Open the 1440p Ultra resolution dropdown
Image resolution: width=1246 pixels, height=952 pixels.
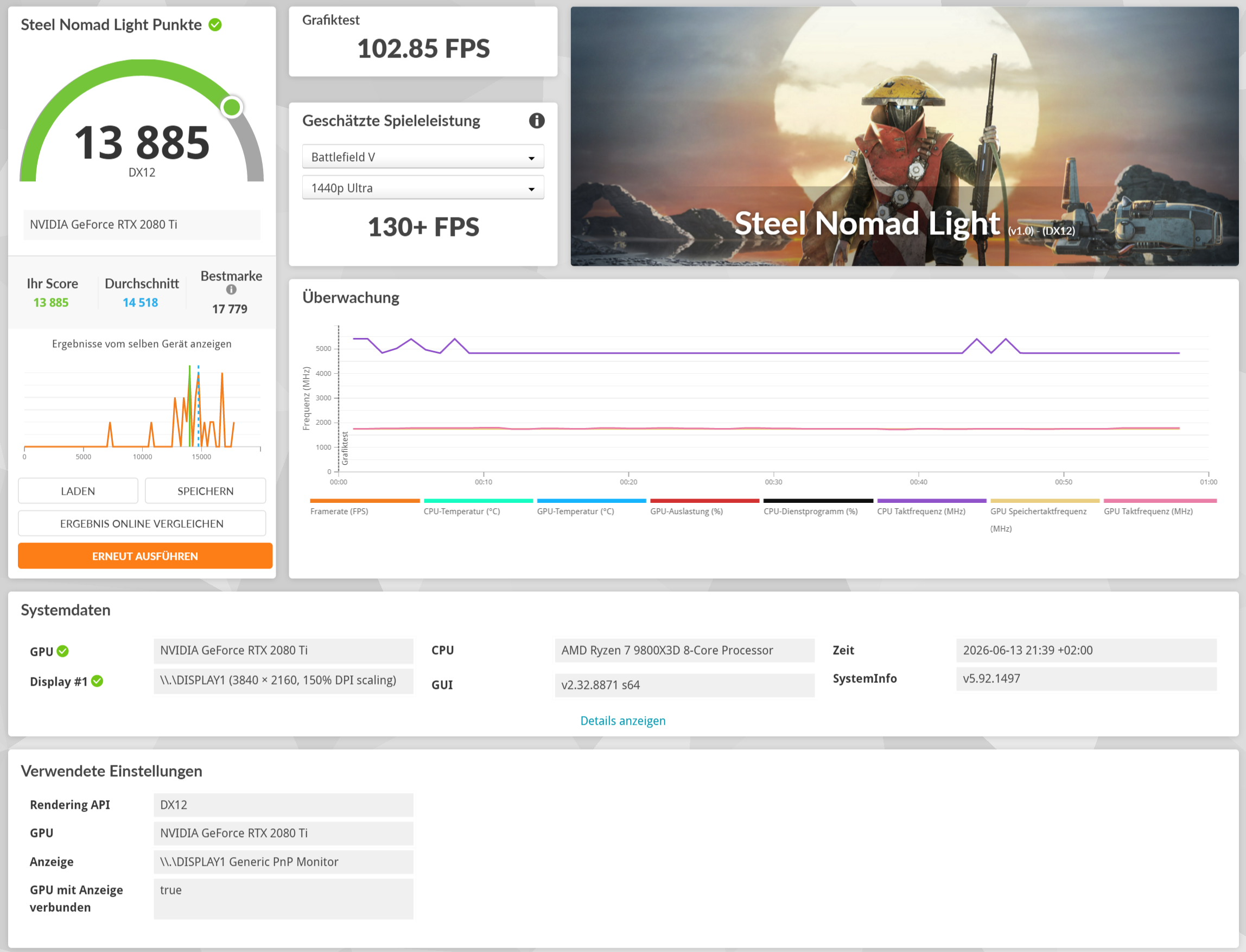[x=423, y=188]
